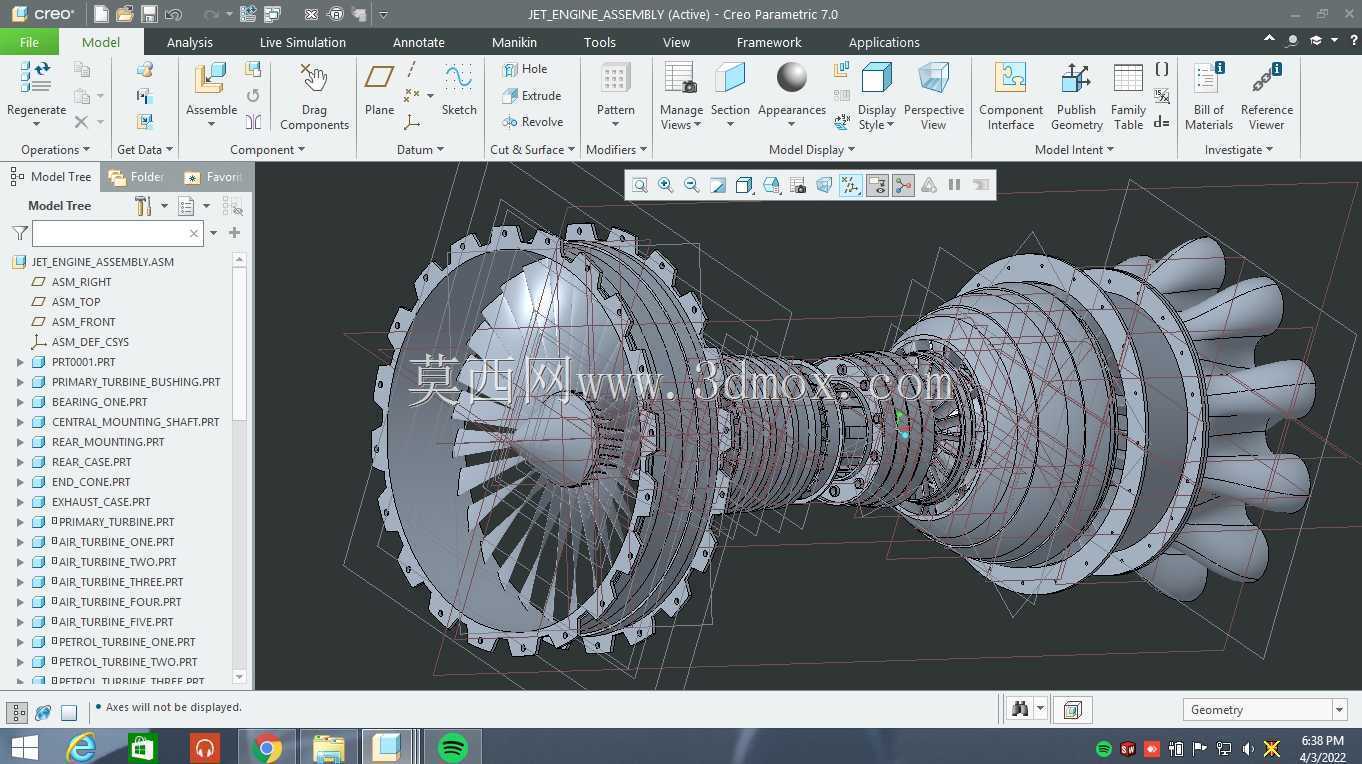Launch the Reference Viewer
This screenshot has height=764, width=1362.
(x=1267, y=79)
